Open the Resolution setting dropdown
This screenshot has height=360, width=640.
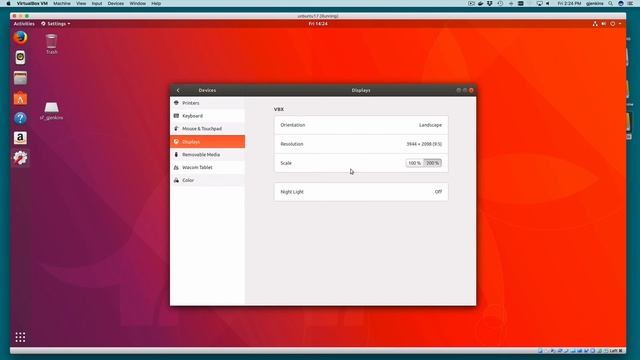coord(361,144)
